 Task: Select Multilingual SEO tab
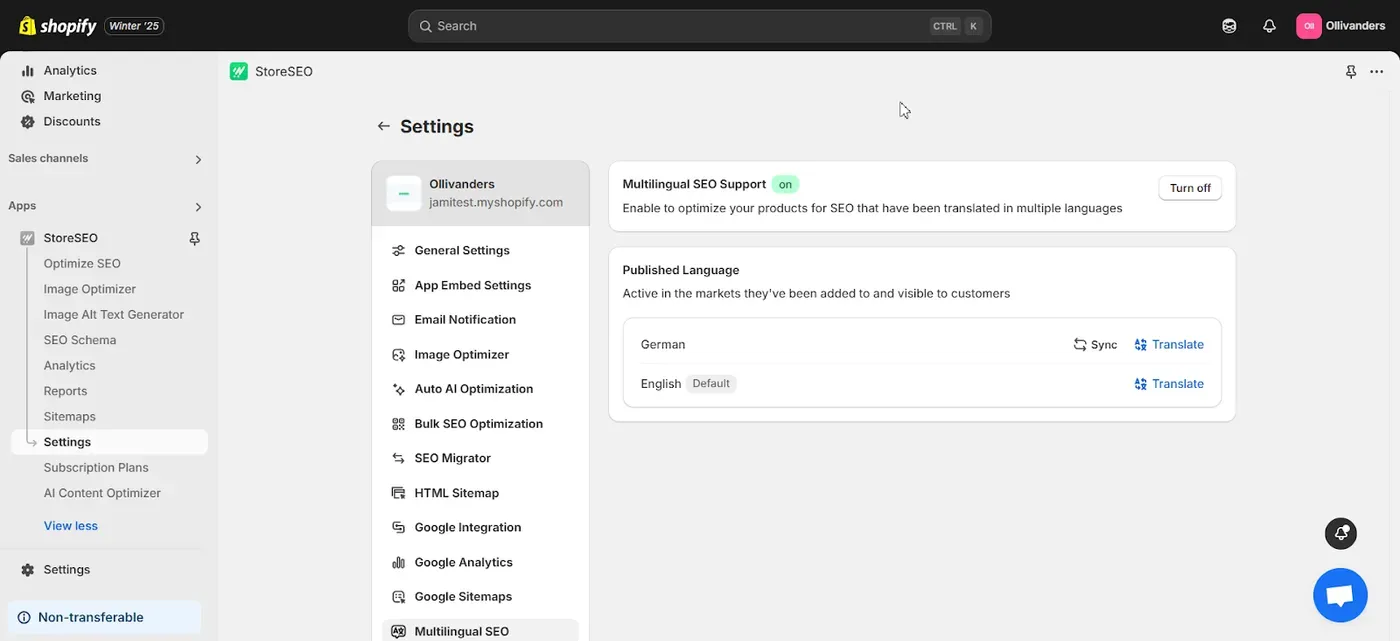480,631
